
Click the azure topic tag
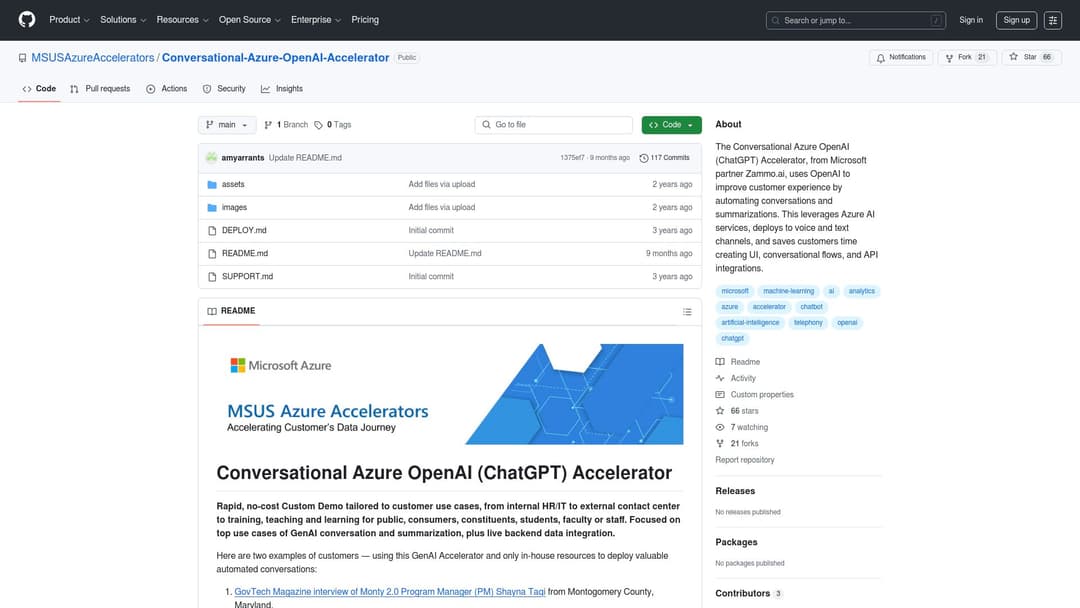coord(729,307)
